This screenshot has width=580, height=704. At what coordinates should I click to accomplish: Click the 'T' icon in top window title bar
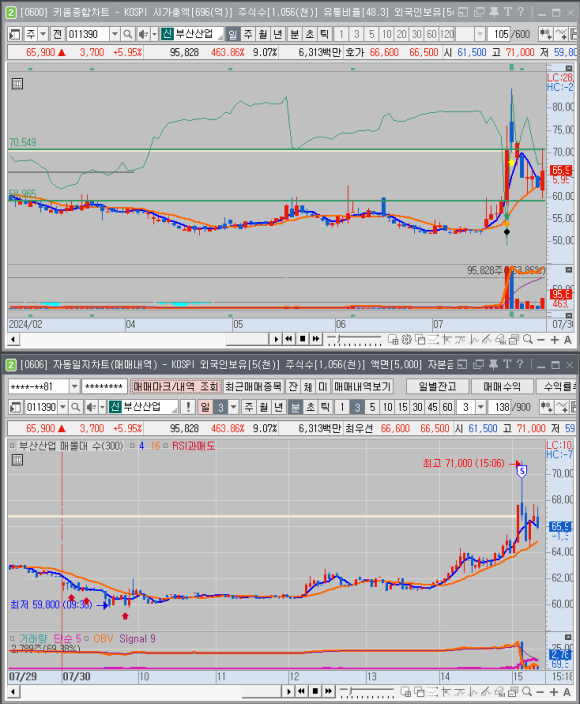[x=508, y=12]
